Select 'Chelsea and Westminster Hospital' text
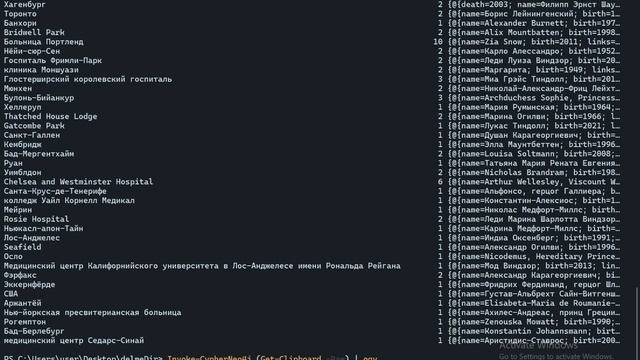Image resolution: width=640 pixels, height=360 pixels. [78, 182]
